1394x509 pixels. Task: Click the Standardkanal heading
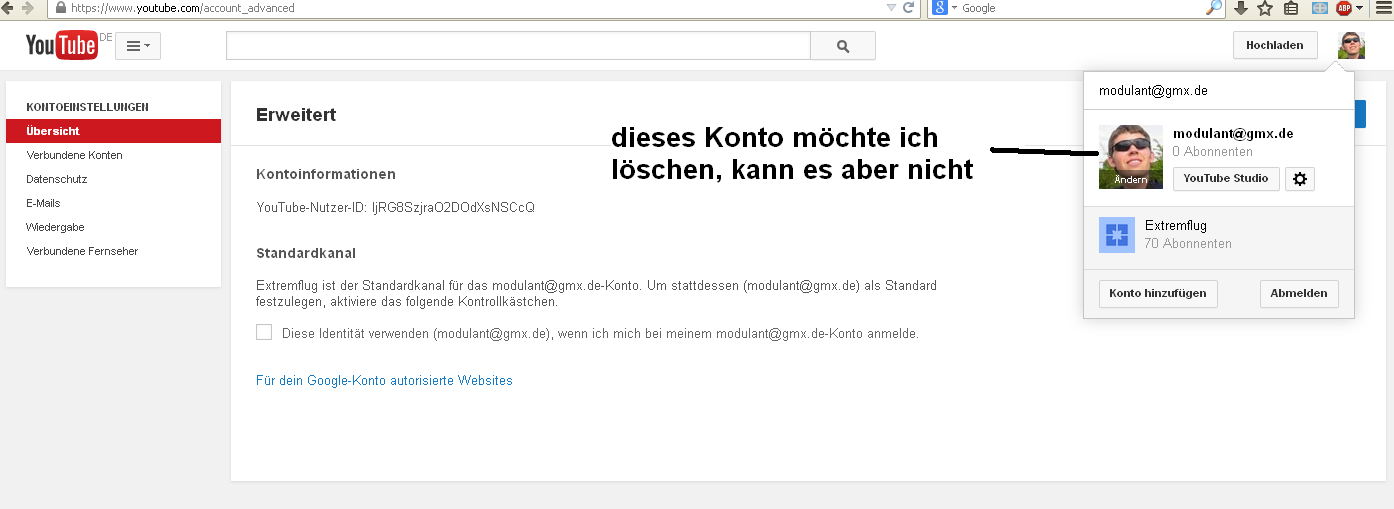pyautogui.click(x=306, y=254)
